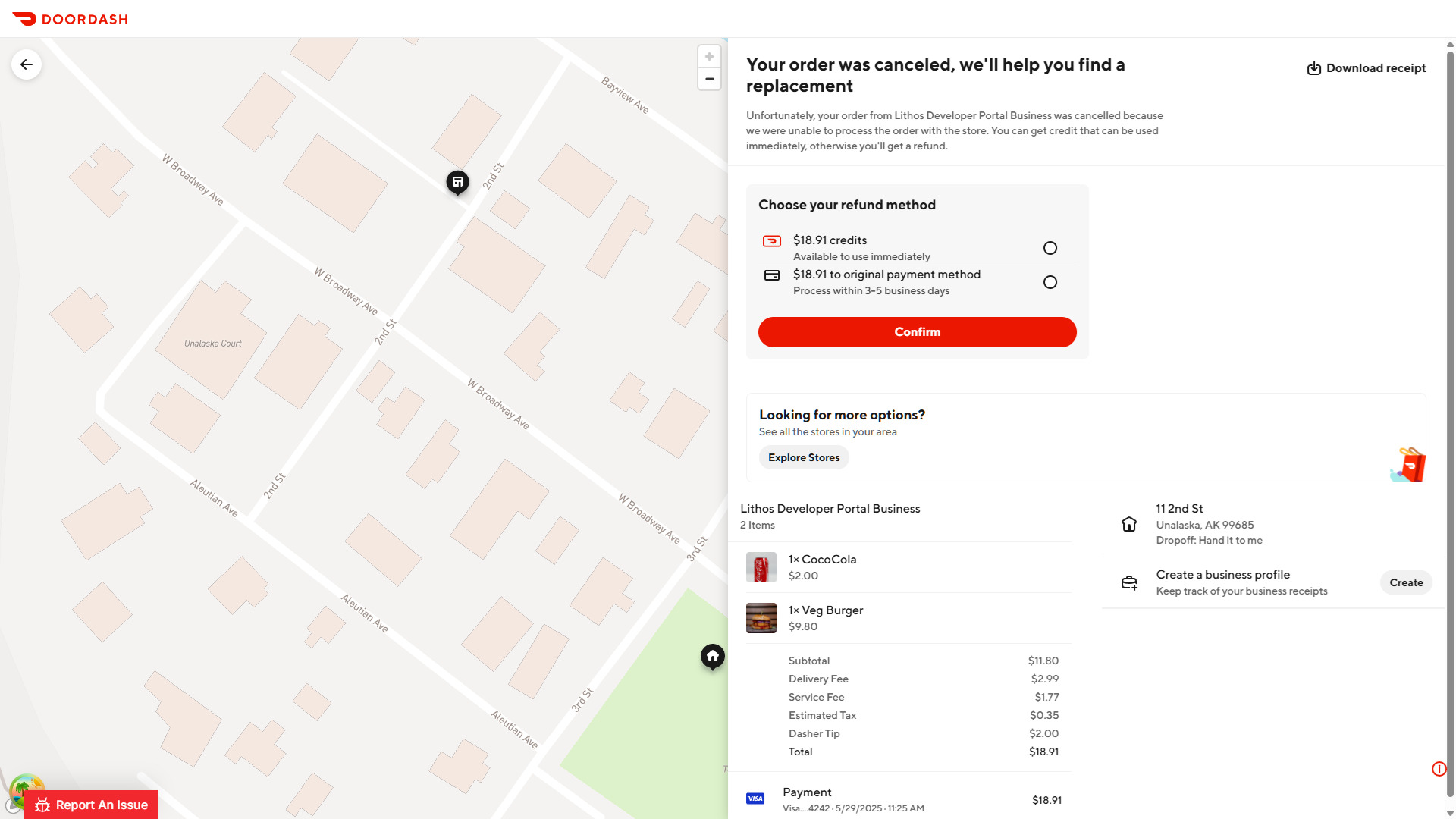Screen dimensions: 1456x819
Task: Click the DoorDash logo
Action: tap(70, 19)
